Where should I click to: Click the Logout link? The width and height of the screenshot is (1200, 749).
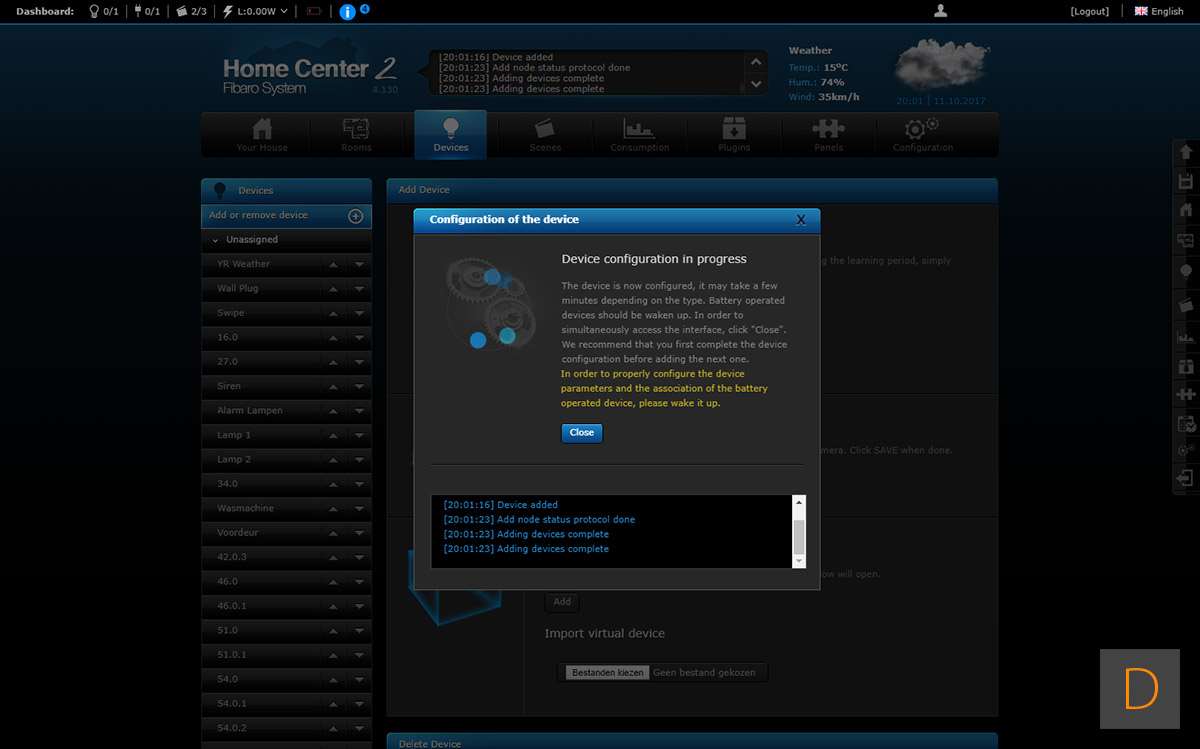click(x=1089, y=12)
